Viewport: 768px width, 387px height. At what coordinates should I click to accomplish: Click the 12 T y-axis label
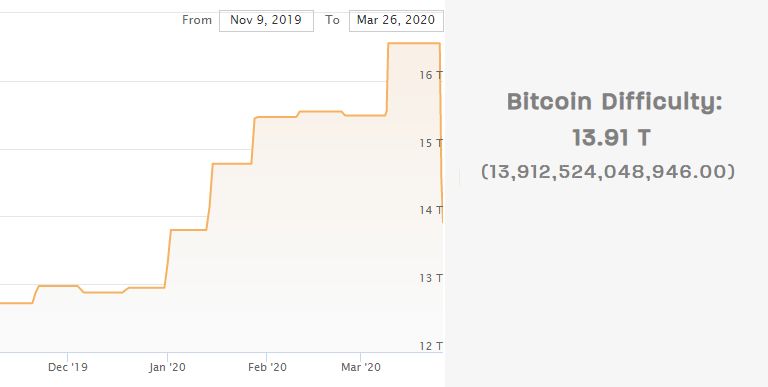pyautogui.click(x=431, y=346)
